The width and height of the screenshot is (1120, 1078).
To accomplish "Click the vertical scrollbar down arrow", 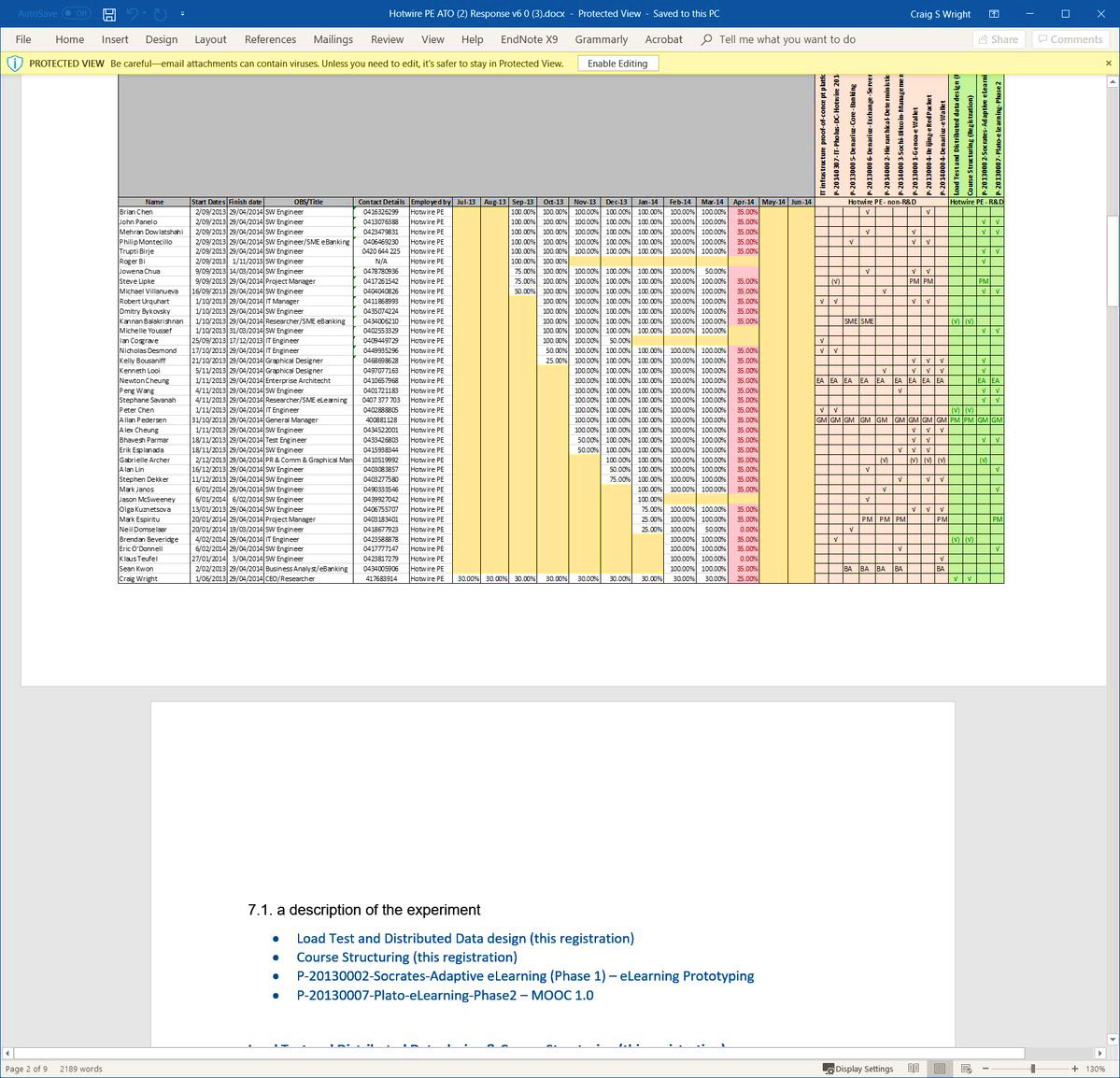I will (x=1113, y=1040).
